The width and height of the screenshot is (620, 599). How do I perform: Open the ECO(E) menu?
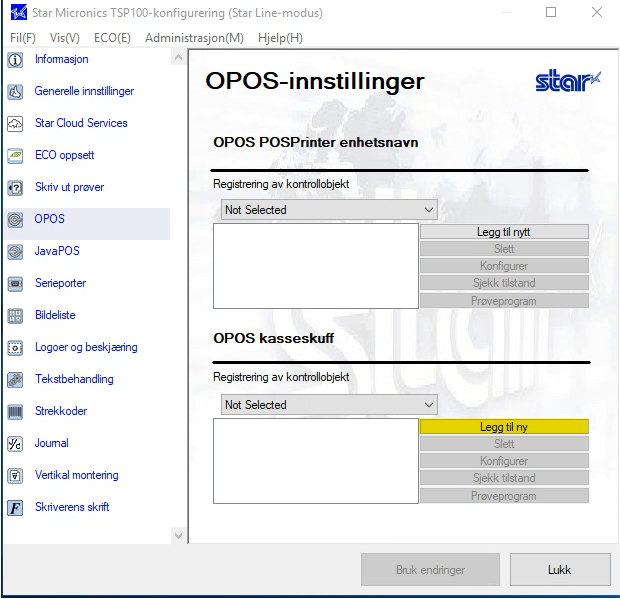coord(112,38)
